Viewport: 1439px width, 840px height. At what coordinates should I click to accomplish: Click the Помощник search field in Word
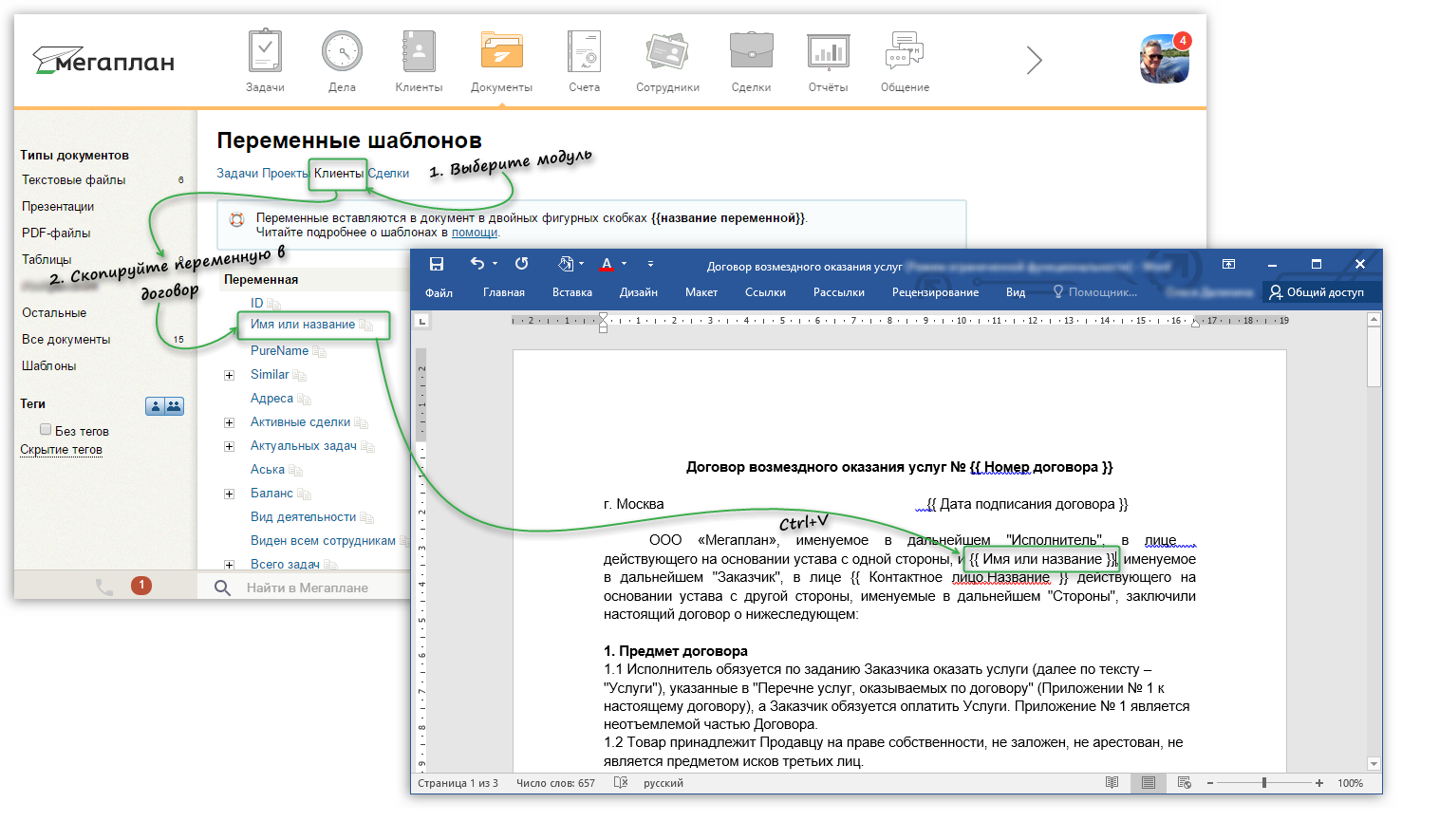pyautogui.click(x=1095, y=292)
